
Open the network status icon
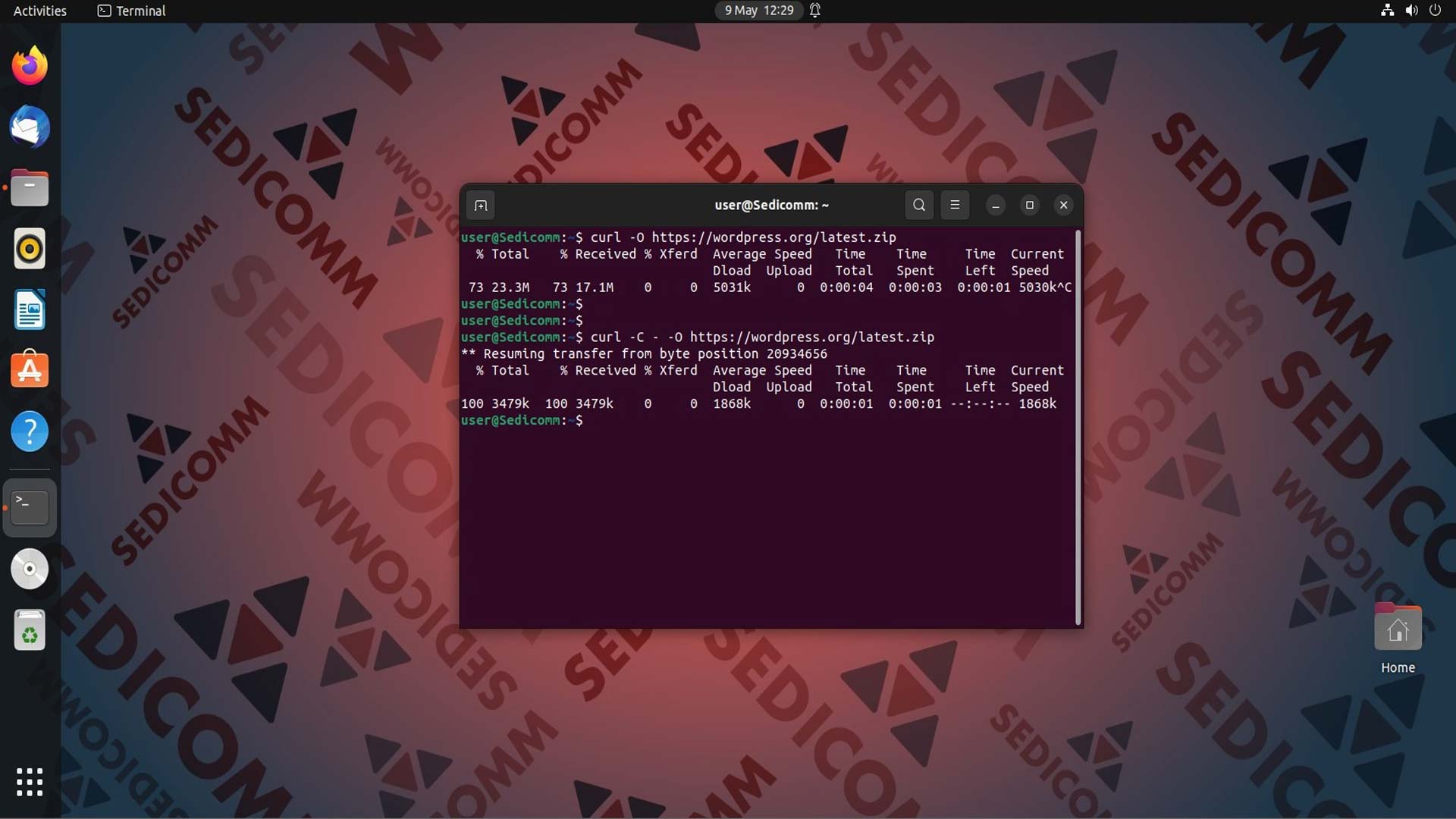[x=1387, y=11]
